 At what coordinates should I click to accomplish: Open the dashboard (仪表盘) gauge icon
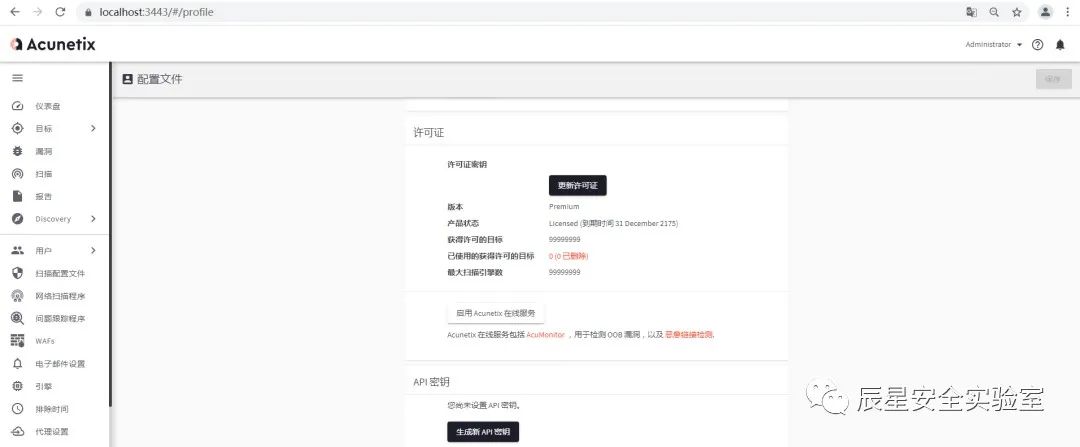coord(18,106)
